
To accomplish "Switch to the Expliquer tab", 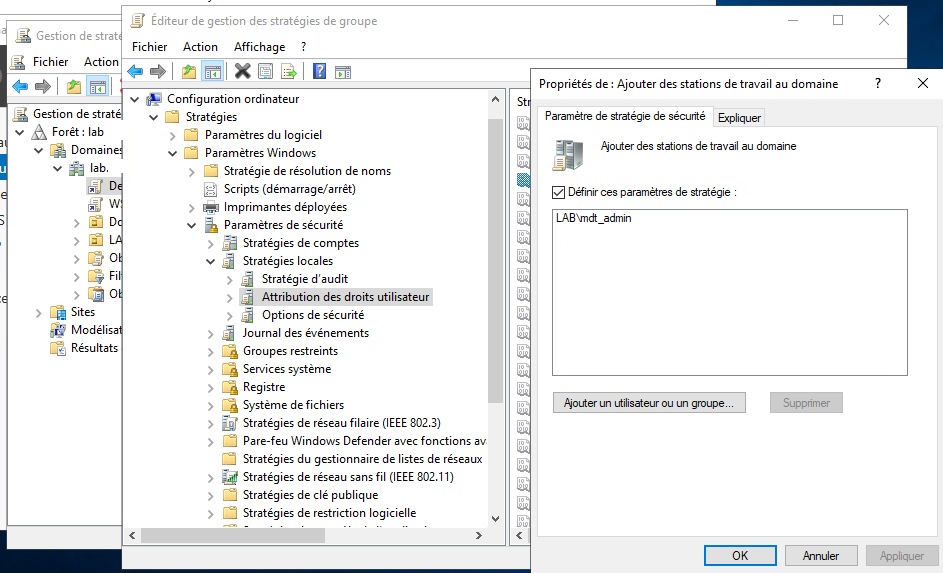I will pyautogui.click(x=739, y=118).
